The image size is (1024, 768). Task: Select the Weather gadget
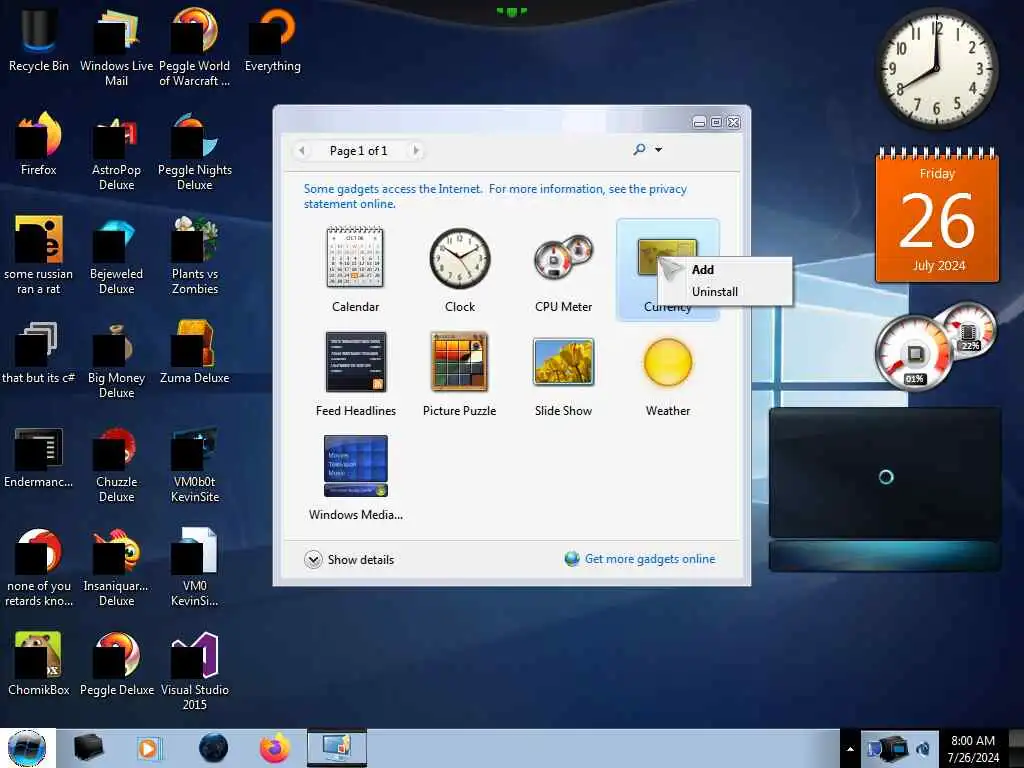pyautogui.click(x=667, y=374)
